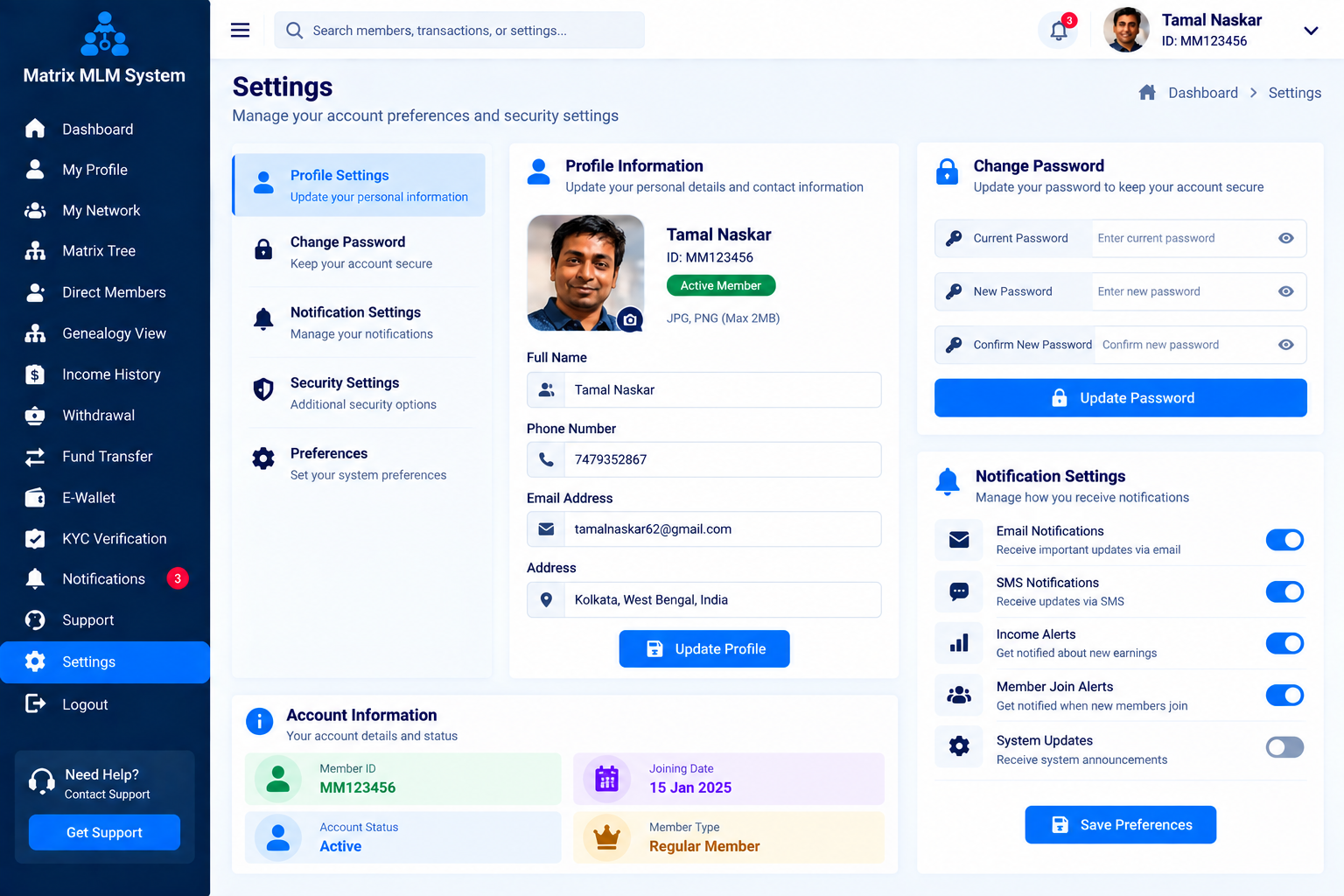Click the Dashboard breadcrumb link
The image size is (1344, 896).
(x=1203, y=93)
